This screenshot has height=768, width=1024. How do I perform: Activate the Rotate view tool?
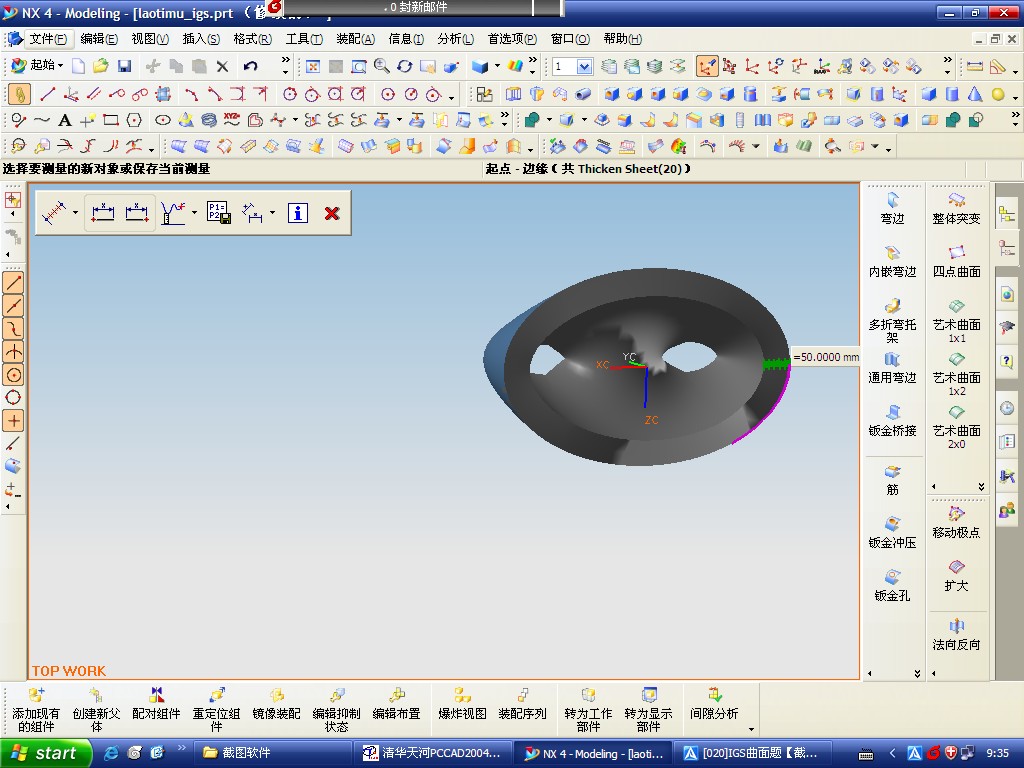[405, 66]
